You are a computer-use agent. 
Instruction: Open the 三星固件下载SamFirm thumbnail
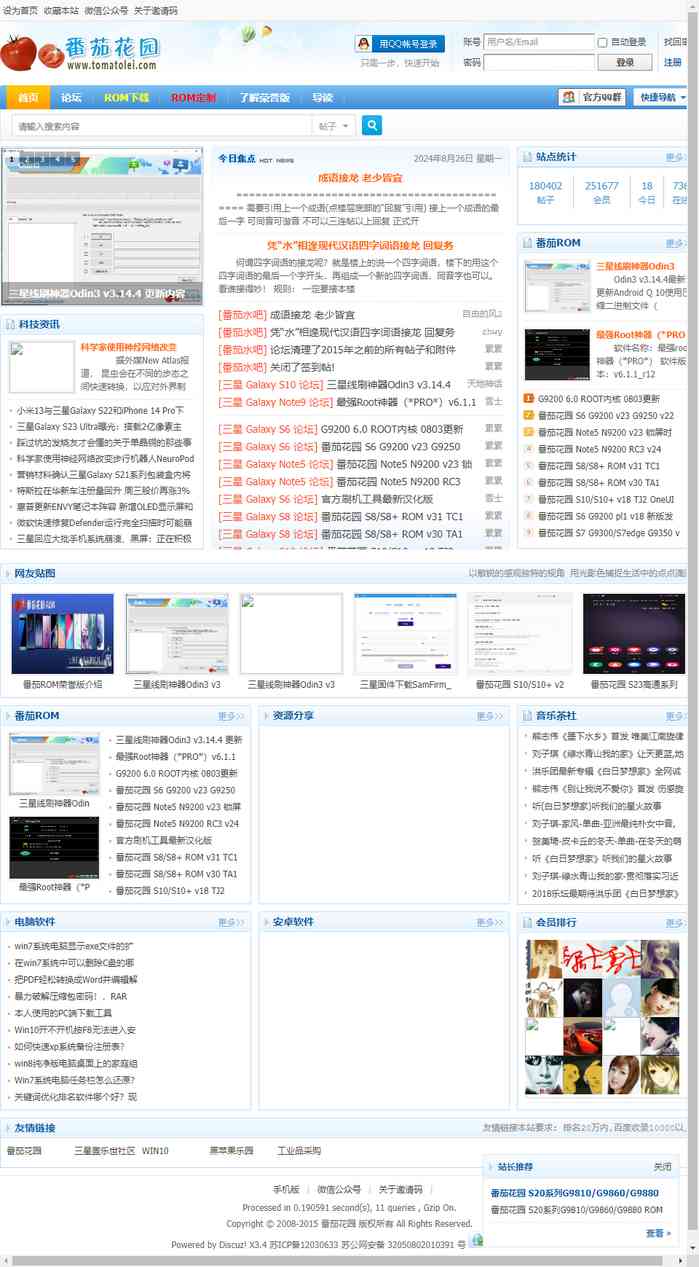tap(405, 634)
